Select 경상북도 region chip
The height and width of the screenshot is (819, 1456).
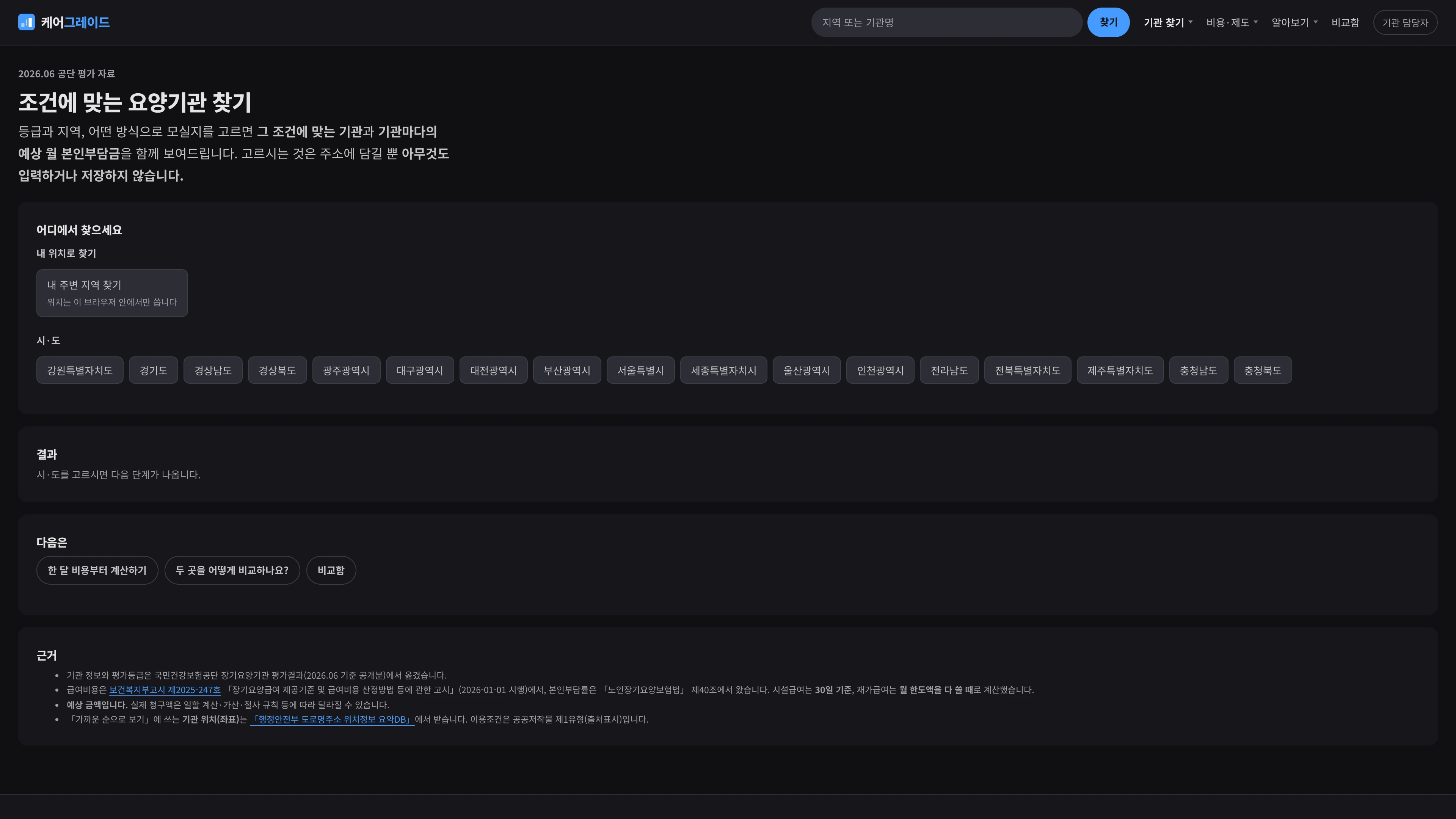(x=277, y=370)
